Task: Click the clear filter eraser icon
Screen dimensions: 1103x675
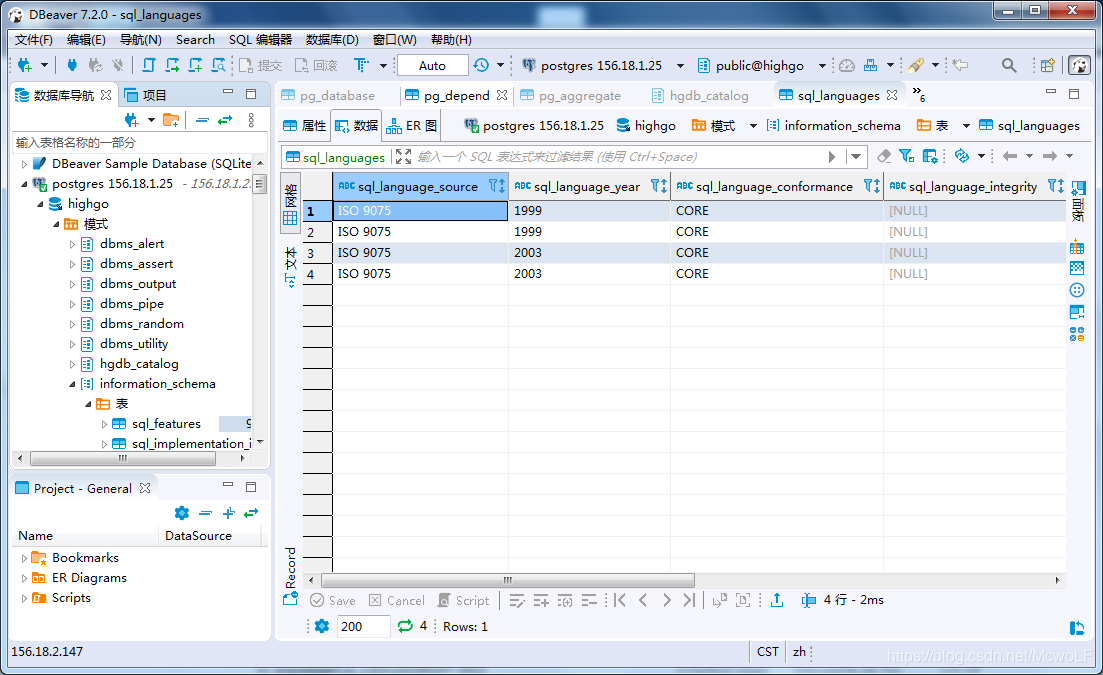Action: coord(884,156)
